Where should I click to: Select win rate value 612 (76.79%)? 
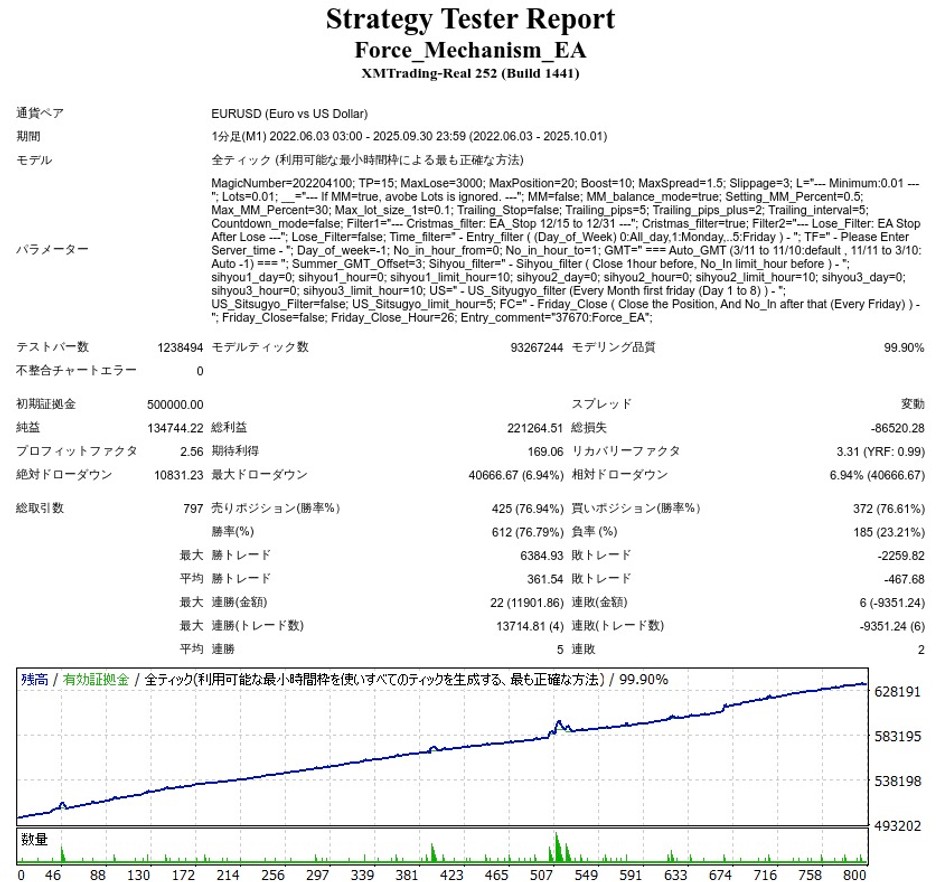(528, 532)
